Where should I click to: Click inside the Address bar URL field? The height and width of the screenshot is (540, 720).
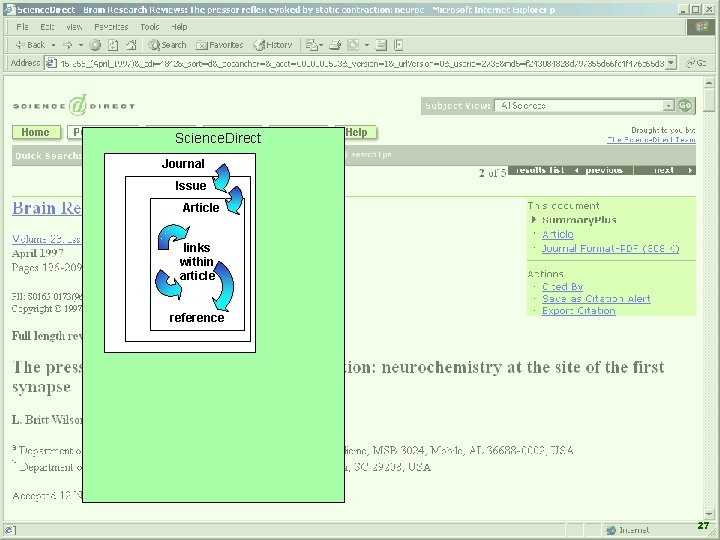coord(361,63)
